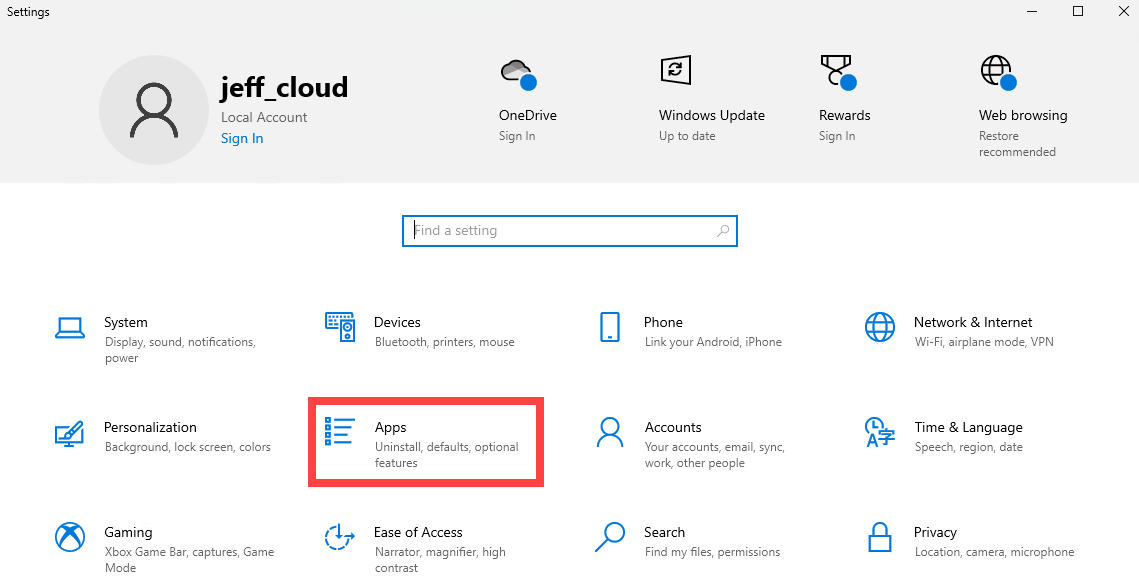Sign in to your local account
Viewport: 1139px width, 583px height.
241,137
